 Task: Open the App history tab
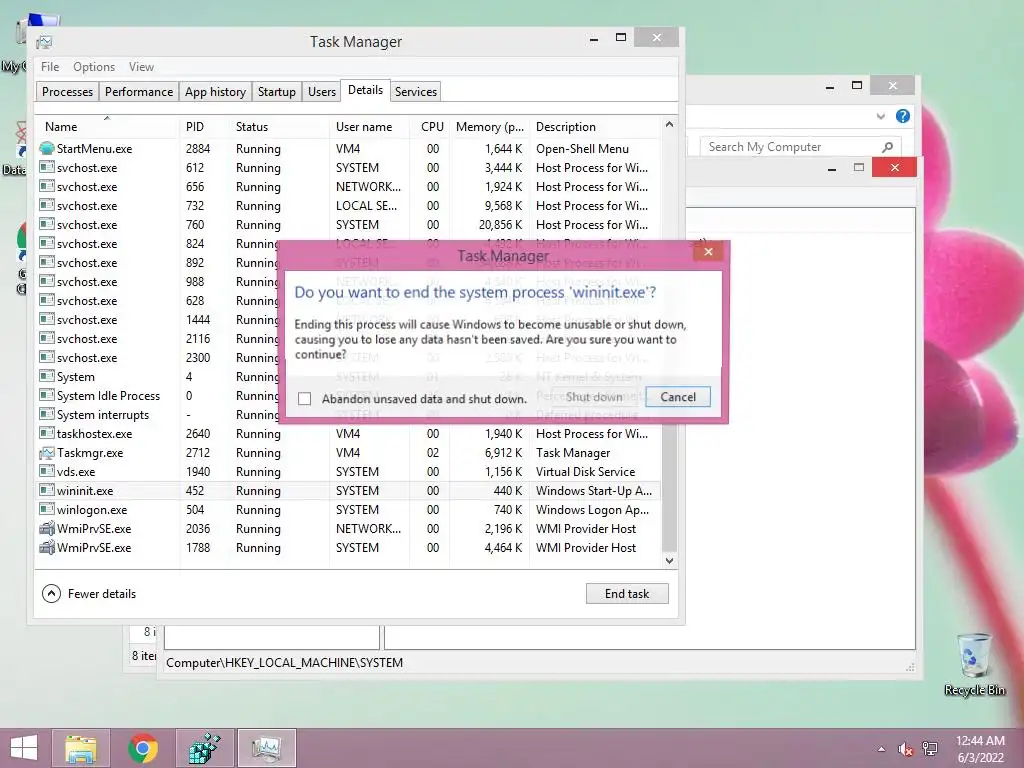click(x=215, y=91)
